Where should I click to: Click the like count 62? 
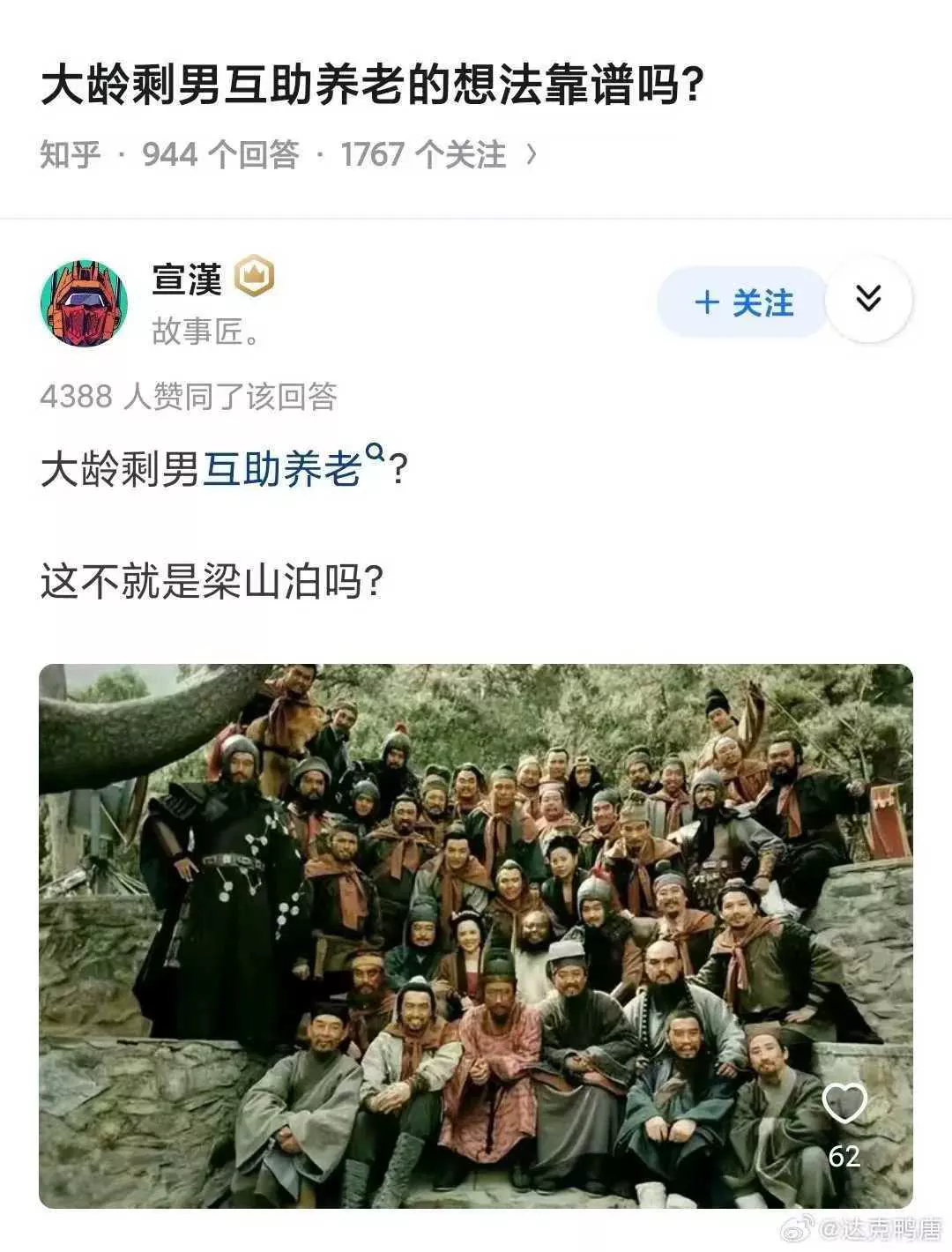pos(844,1156)
